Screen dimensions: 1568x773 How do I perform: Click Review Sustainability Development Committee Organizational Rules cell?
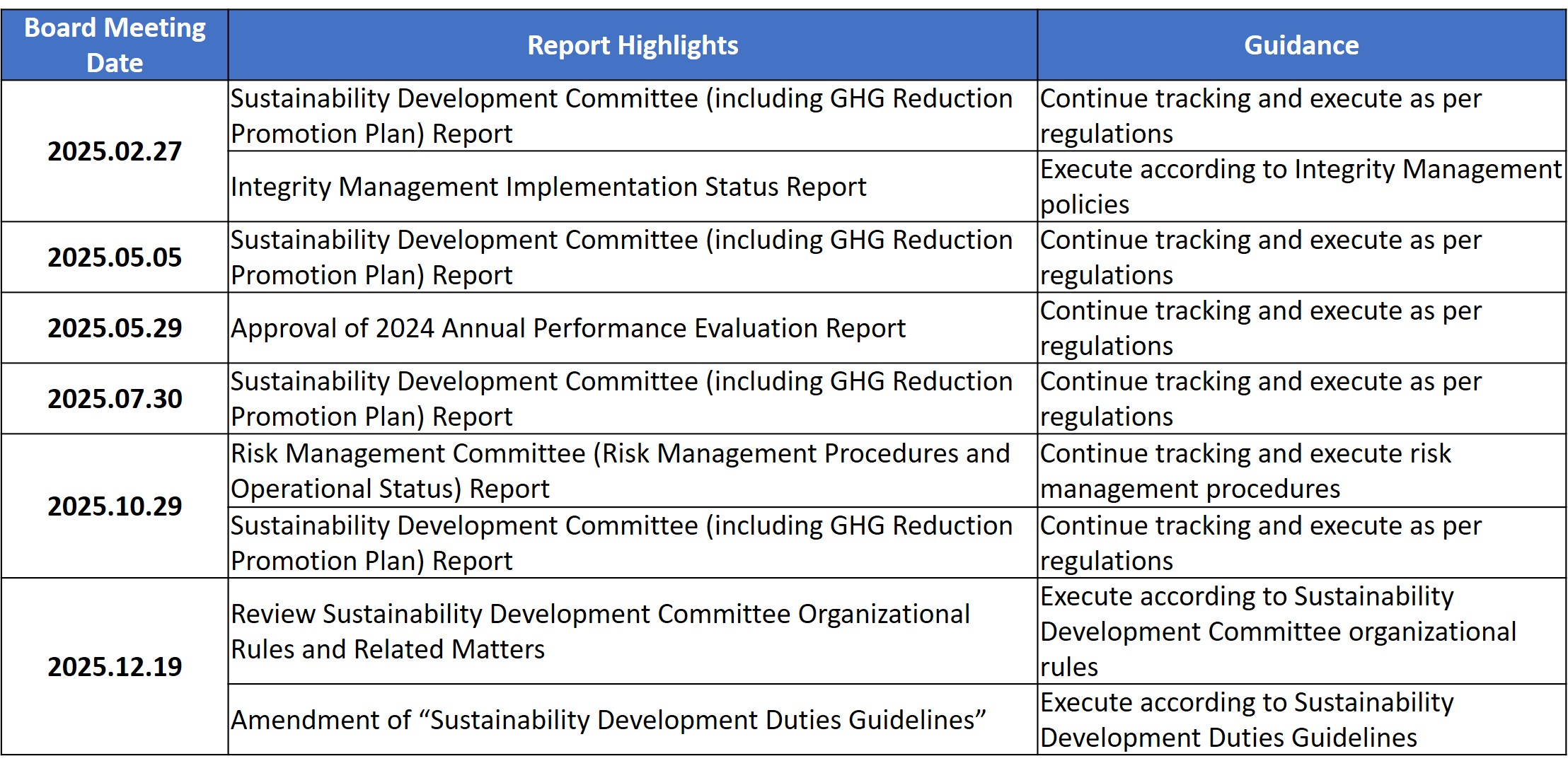click(x=599, y=631)
